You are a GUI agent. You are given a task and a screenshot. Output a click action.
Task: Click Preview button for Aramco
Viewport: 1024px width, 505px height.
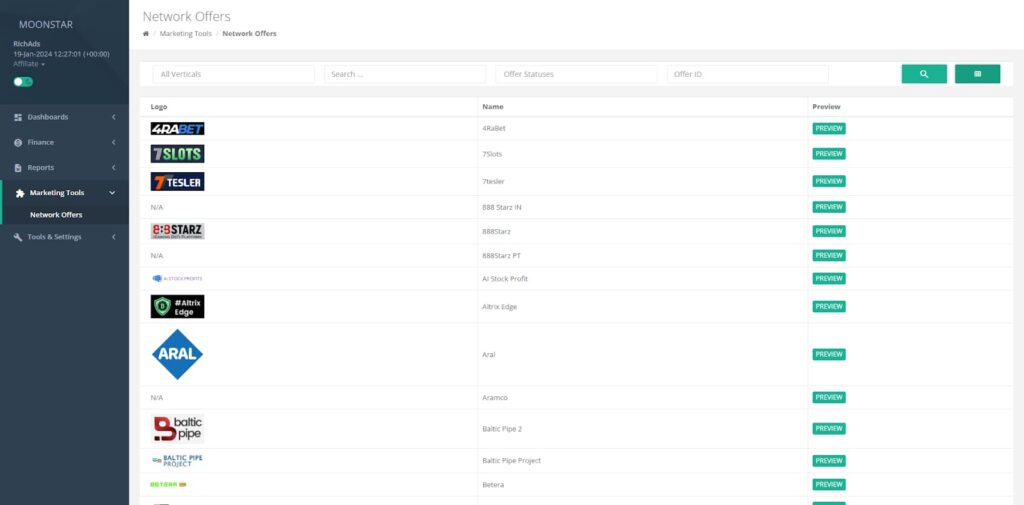(x=829, y=397)
